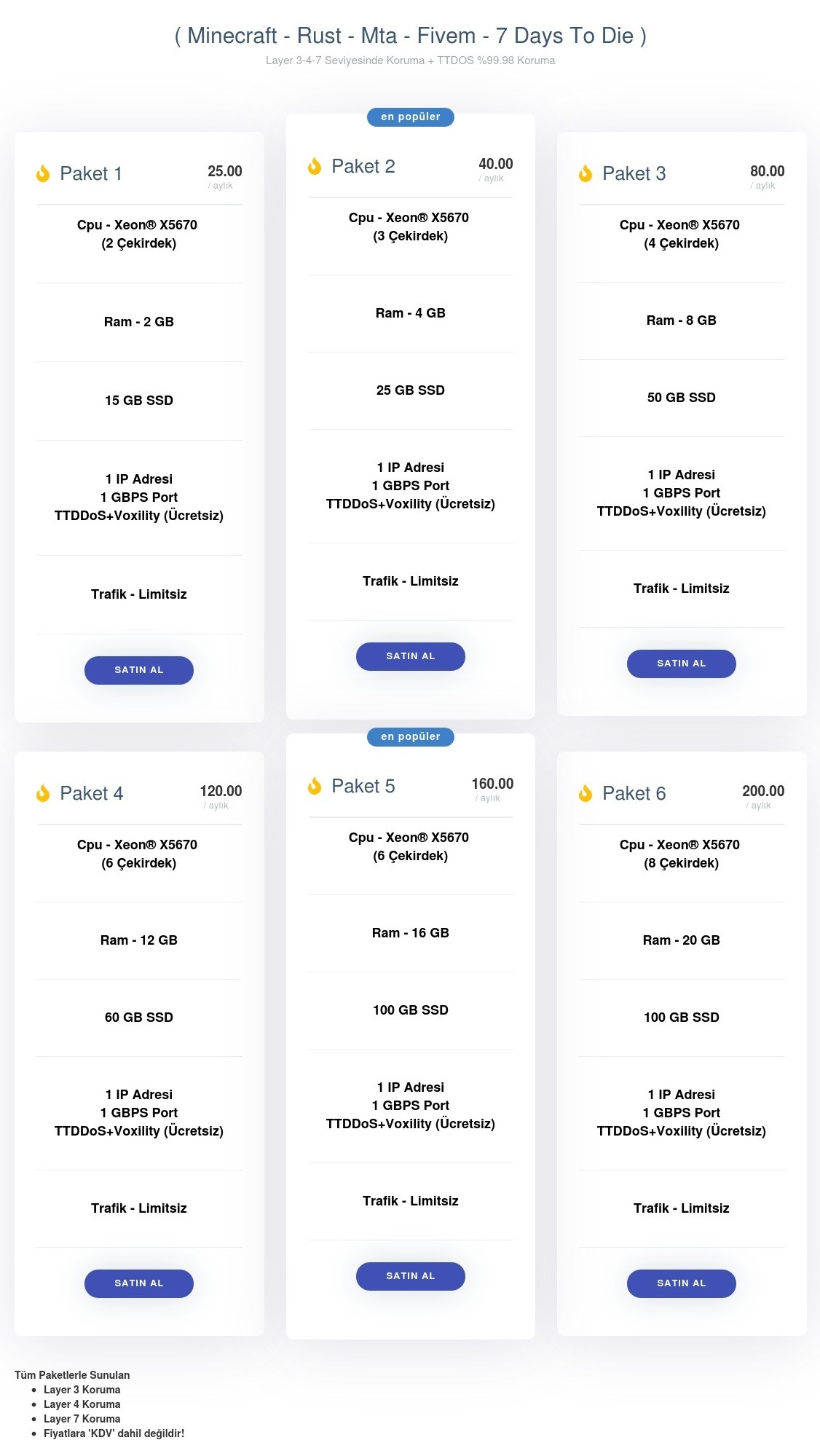Hit SATIN AL for the 160.00 package
The height and width of the screenshot is (1456, 820).
(410, 1276)
